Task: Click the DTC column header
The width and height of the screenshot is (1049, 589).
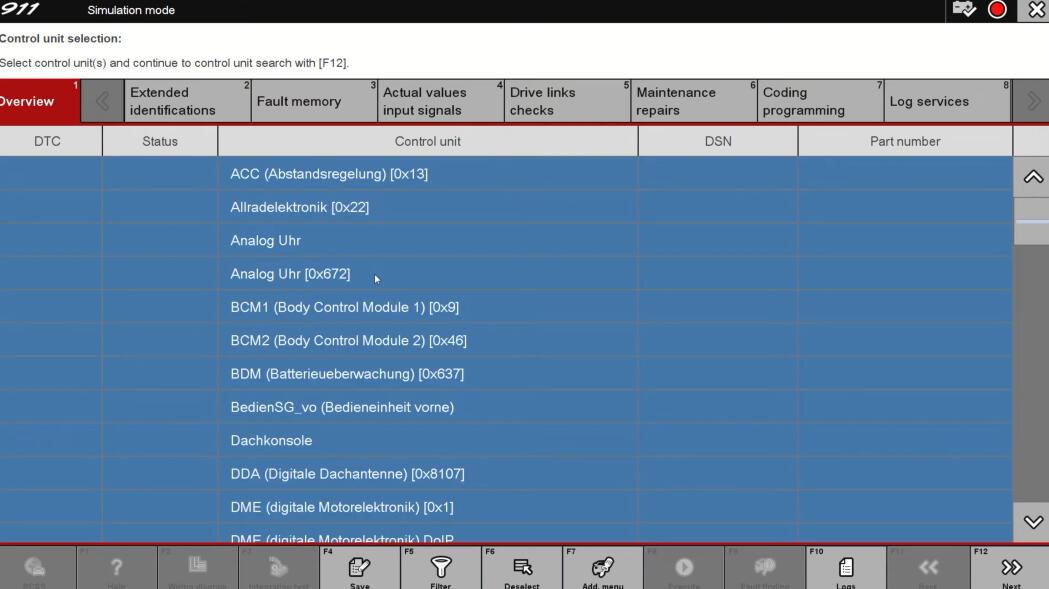Action: [47, 142]
